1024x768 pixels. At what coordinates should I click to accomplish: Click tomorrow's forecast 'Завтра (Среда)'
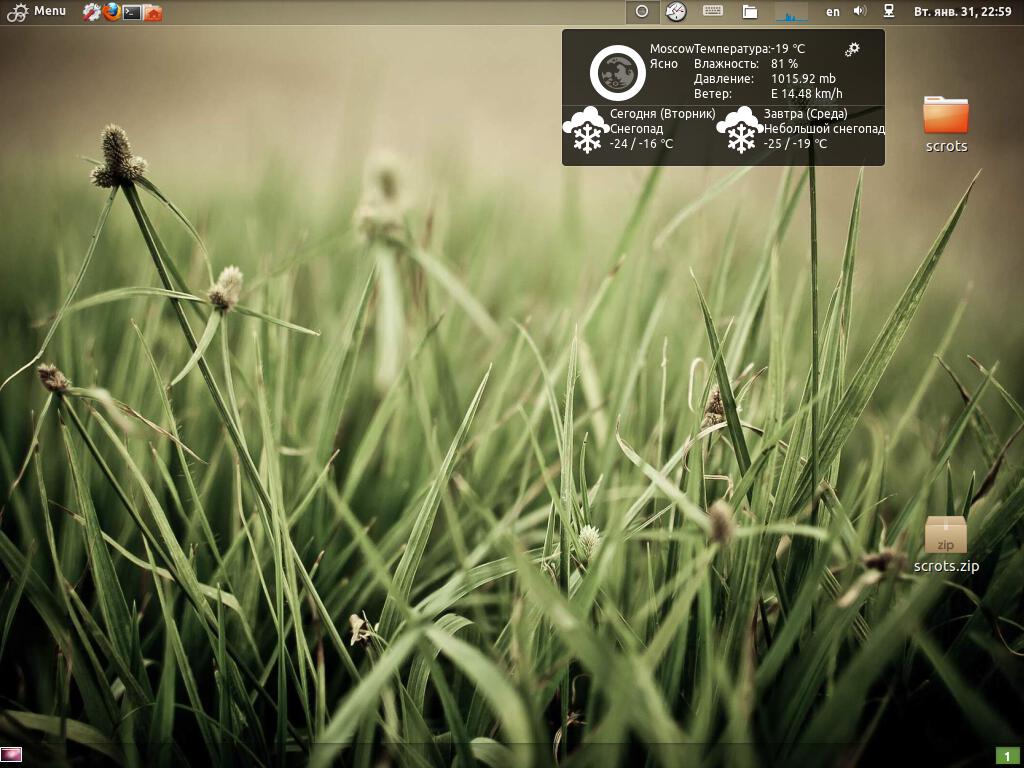point(805,114)
